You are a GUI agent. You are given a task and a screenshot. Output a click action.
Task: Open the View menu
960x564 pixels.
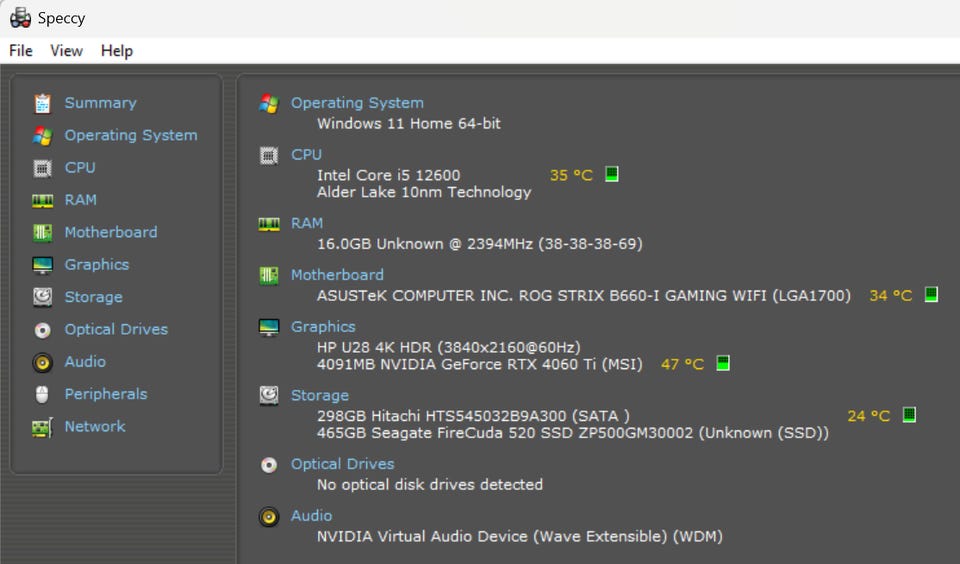pos(66,51)
